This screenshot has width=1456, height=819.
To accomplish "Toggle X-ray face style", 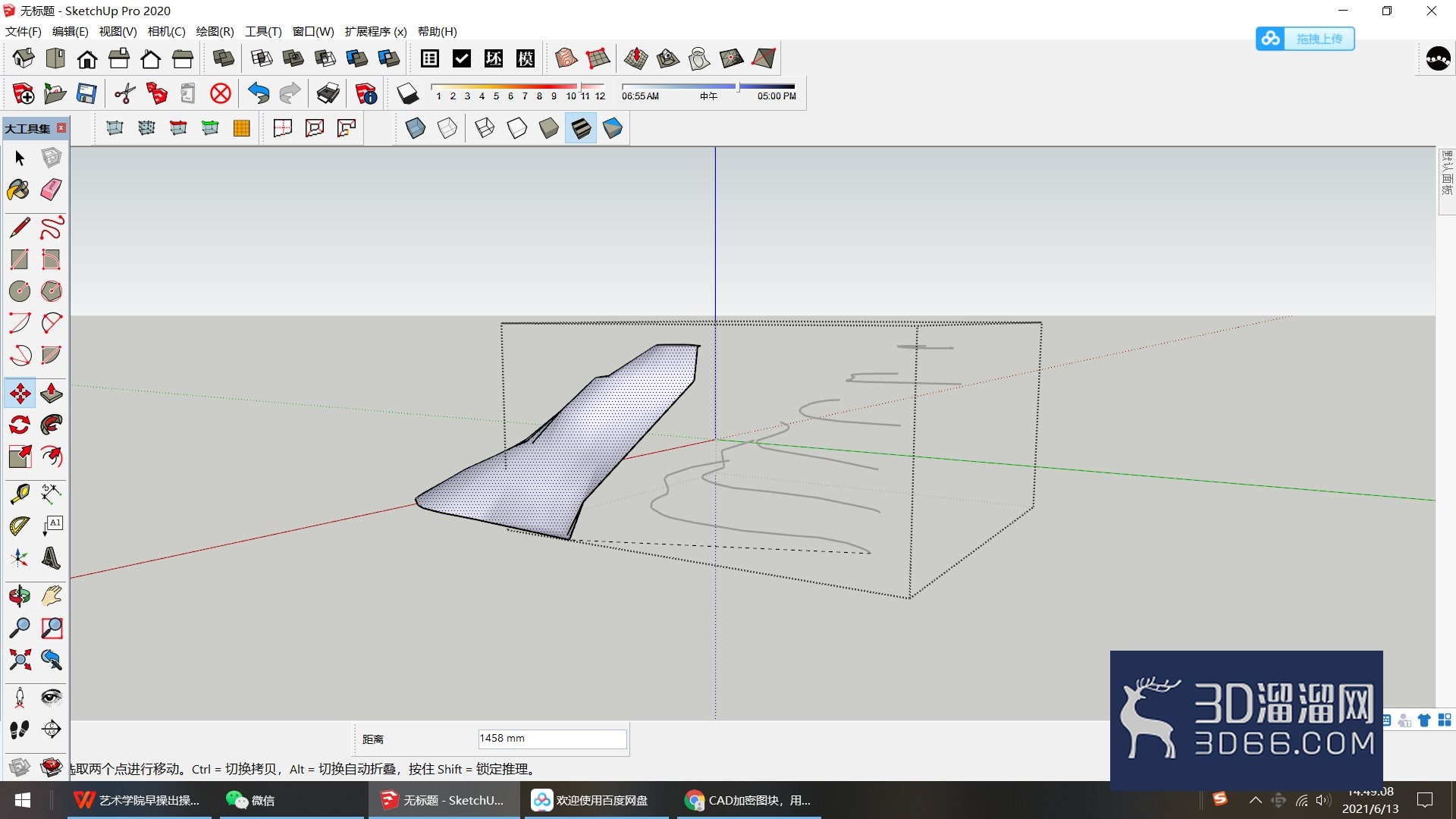I will click(416, 128).
